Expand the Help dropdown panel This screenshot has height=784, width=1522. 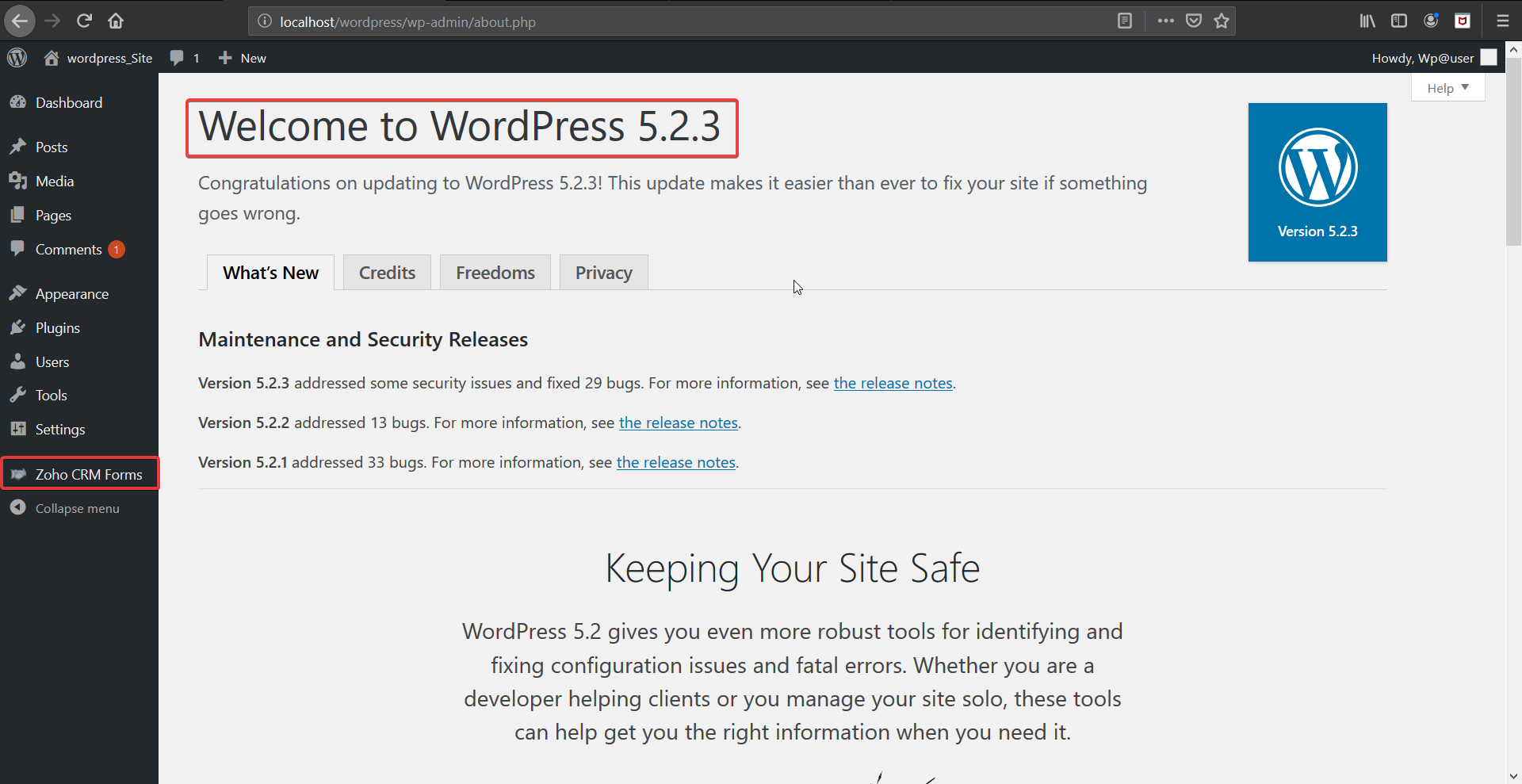pos(1447,88)
